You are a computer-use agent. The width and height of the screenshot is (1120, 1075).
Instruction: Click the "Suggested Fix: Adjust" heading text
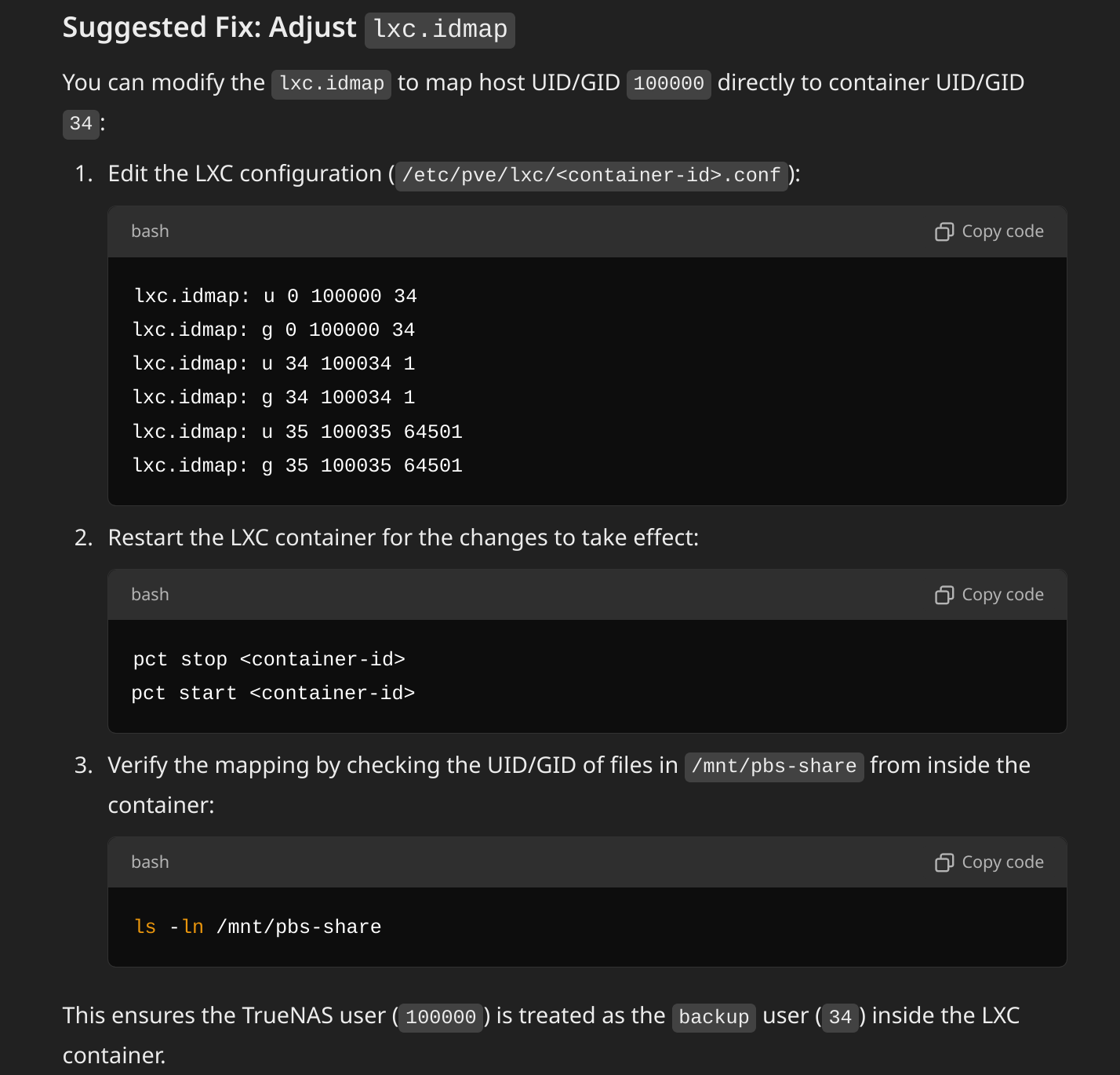tap(209, 28)
